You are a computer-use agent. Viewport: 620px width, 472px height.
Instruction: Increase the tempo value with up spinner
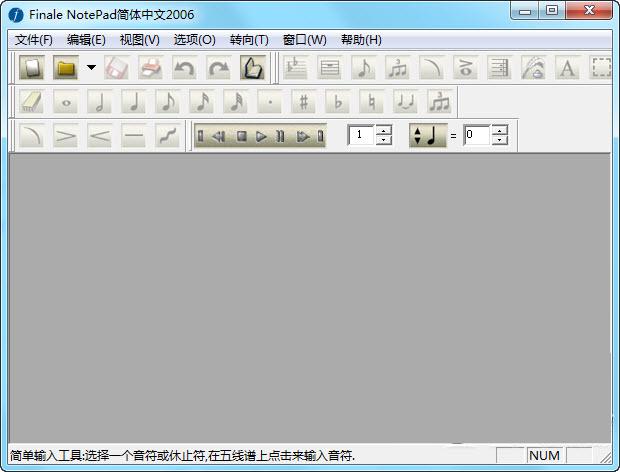point(500,130)
